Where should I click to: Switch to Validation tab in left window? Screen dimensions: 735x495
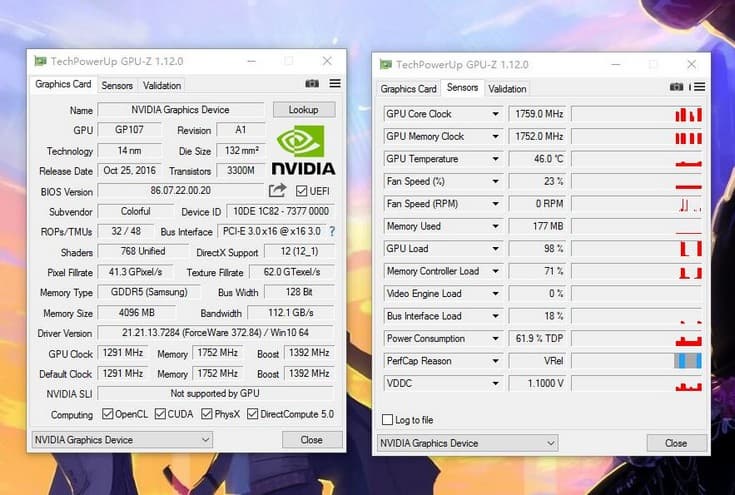point(162,86)
